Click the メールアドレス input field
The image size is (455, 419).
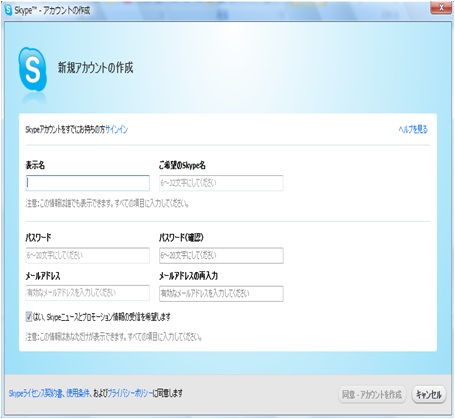[x=88, y=293]
